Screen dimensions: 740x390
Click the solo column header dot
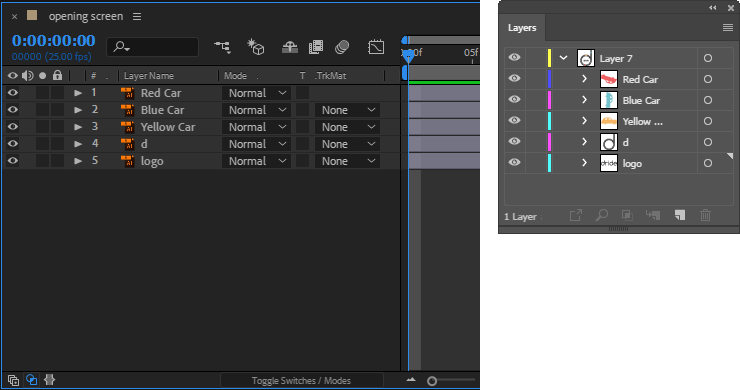[x=42, y=76]
